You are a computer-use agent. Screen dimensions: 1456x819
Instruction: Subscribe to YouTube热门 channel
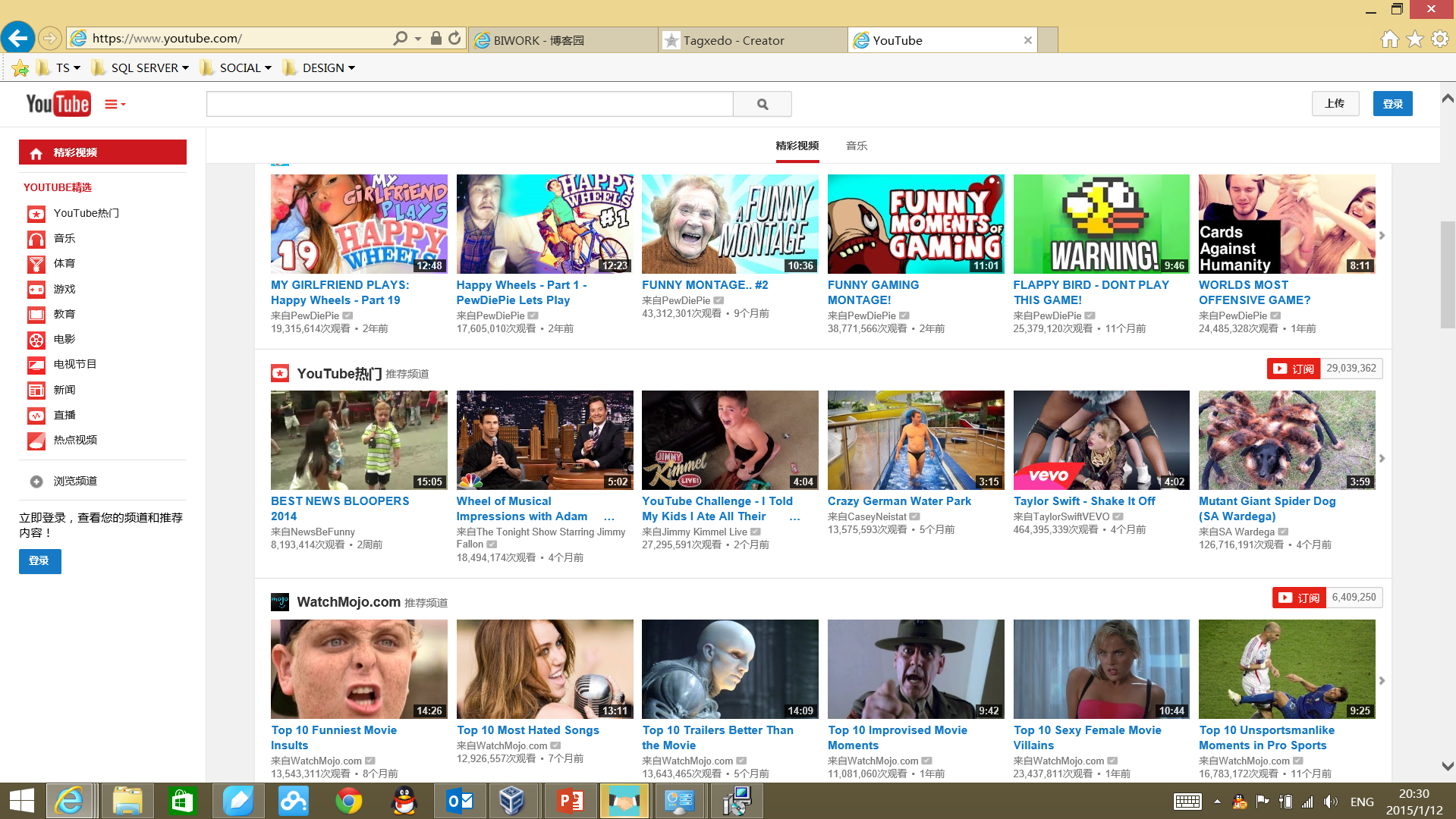coord(1294,369)
